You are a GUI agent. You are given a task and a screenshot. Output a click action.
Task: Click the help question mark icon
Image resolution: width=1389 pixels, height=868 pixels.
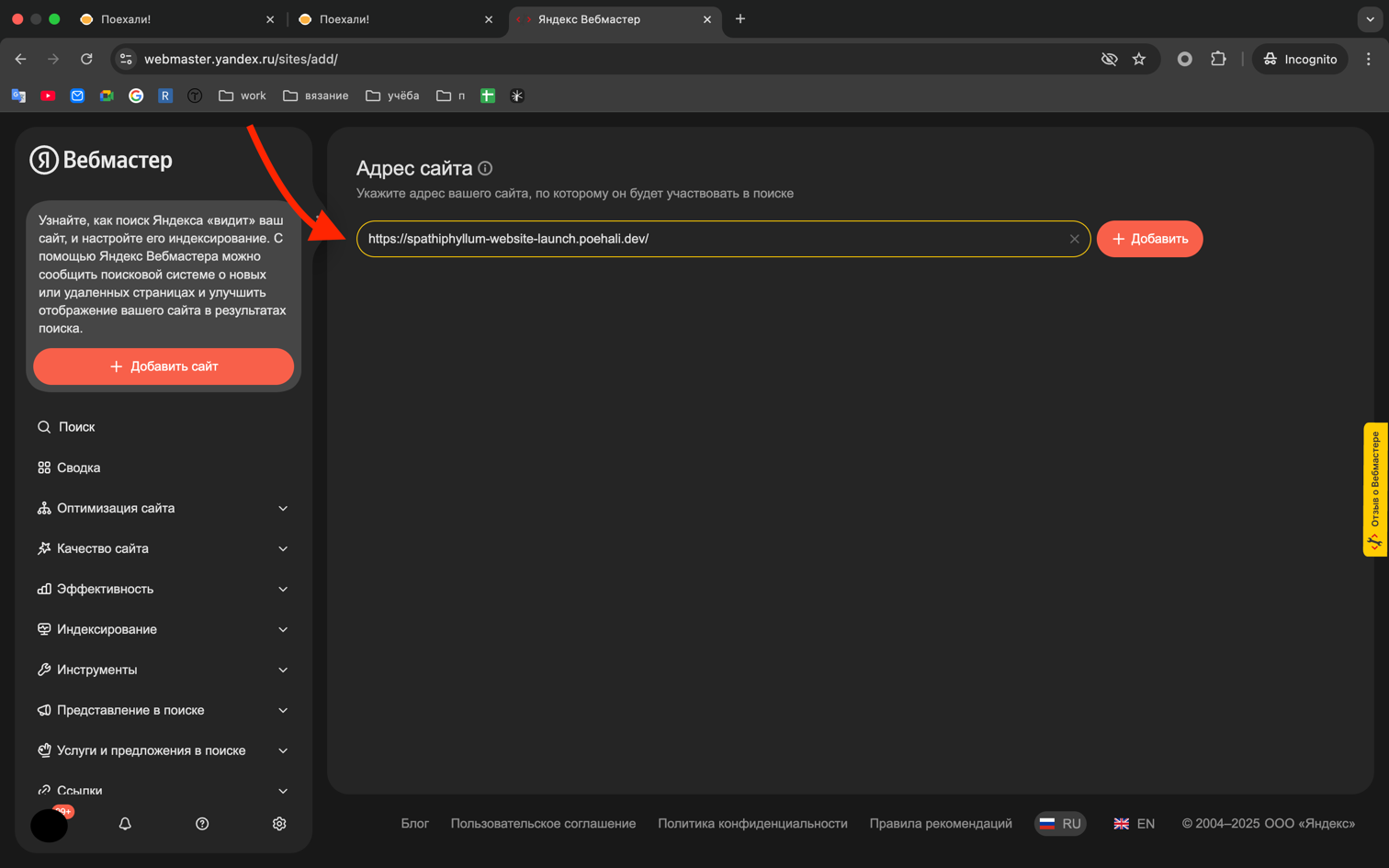click(202, 825)
